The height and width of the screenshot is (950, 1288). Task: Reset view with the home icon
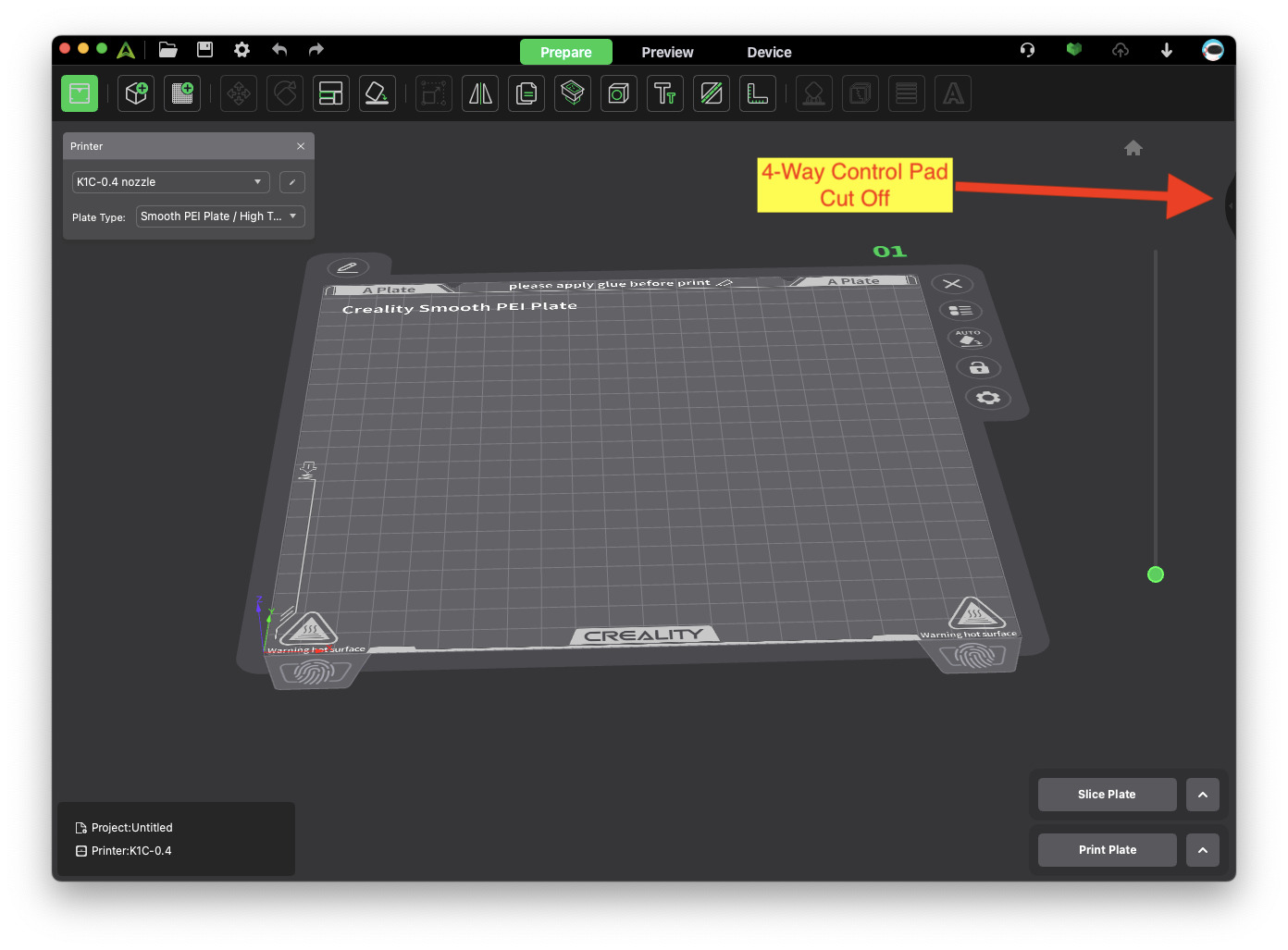coord(1133,148)
